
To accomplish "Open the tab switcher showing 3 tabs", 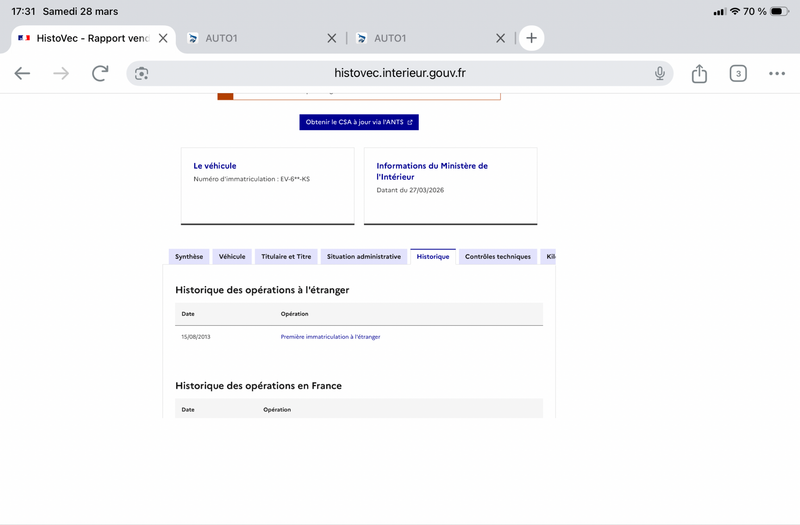I will pos(738,73).
